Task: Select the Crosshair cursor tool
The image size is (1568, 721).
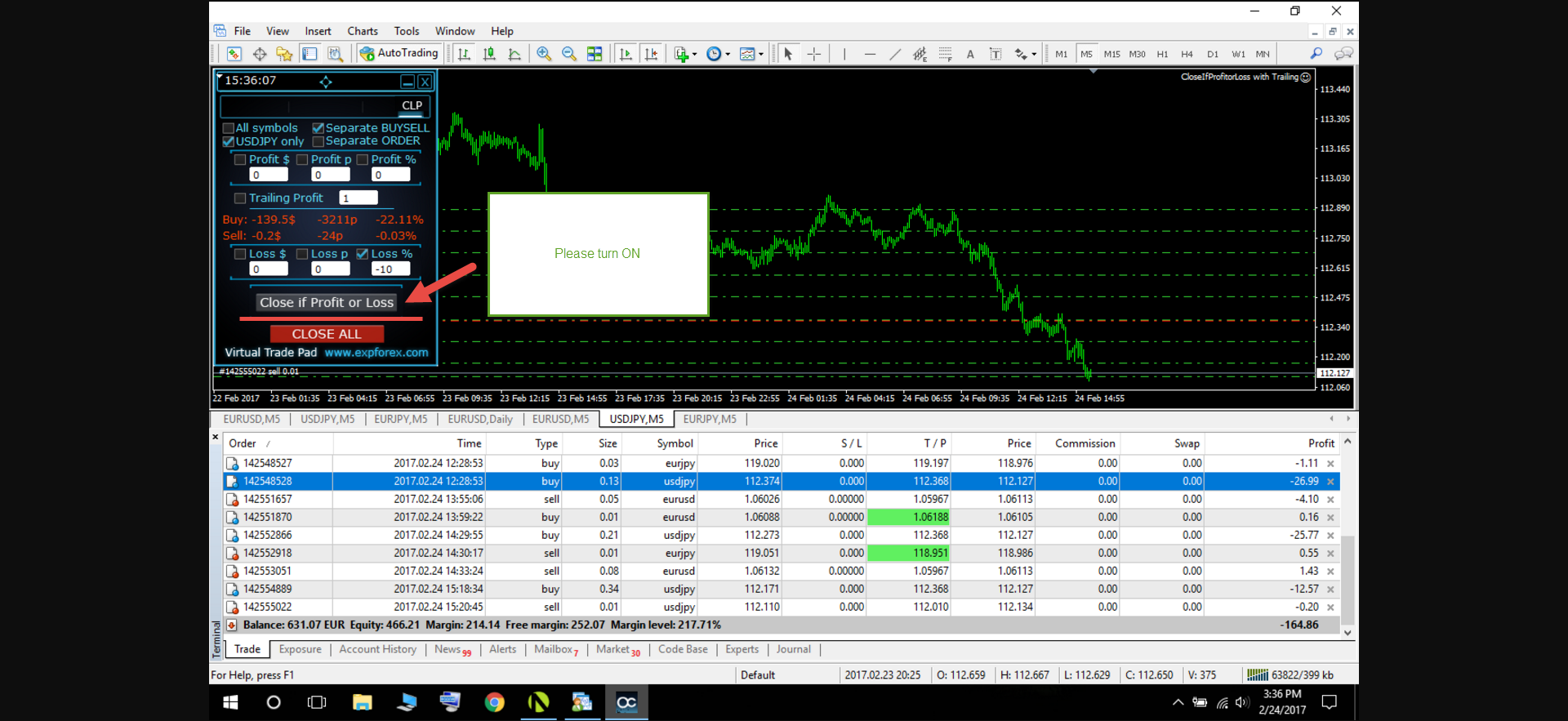Action: tap(814, 54)
